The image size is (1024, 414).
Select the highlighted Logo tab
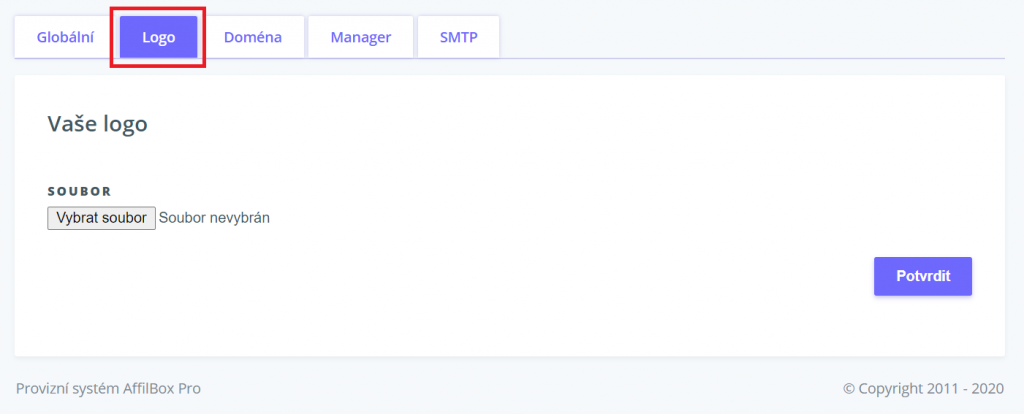(x=158, y=38)
